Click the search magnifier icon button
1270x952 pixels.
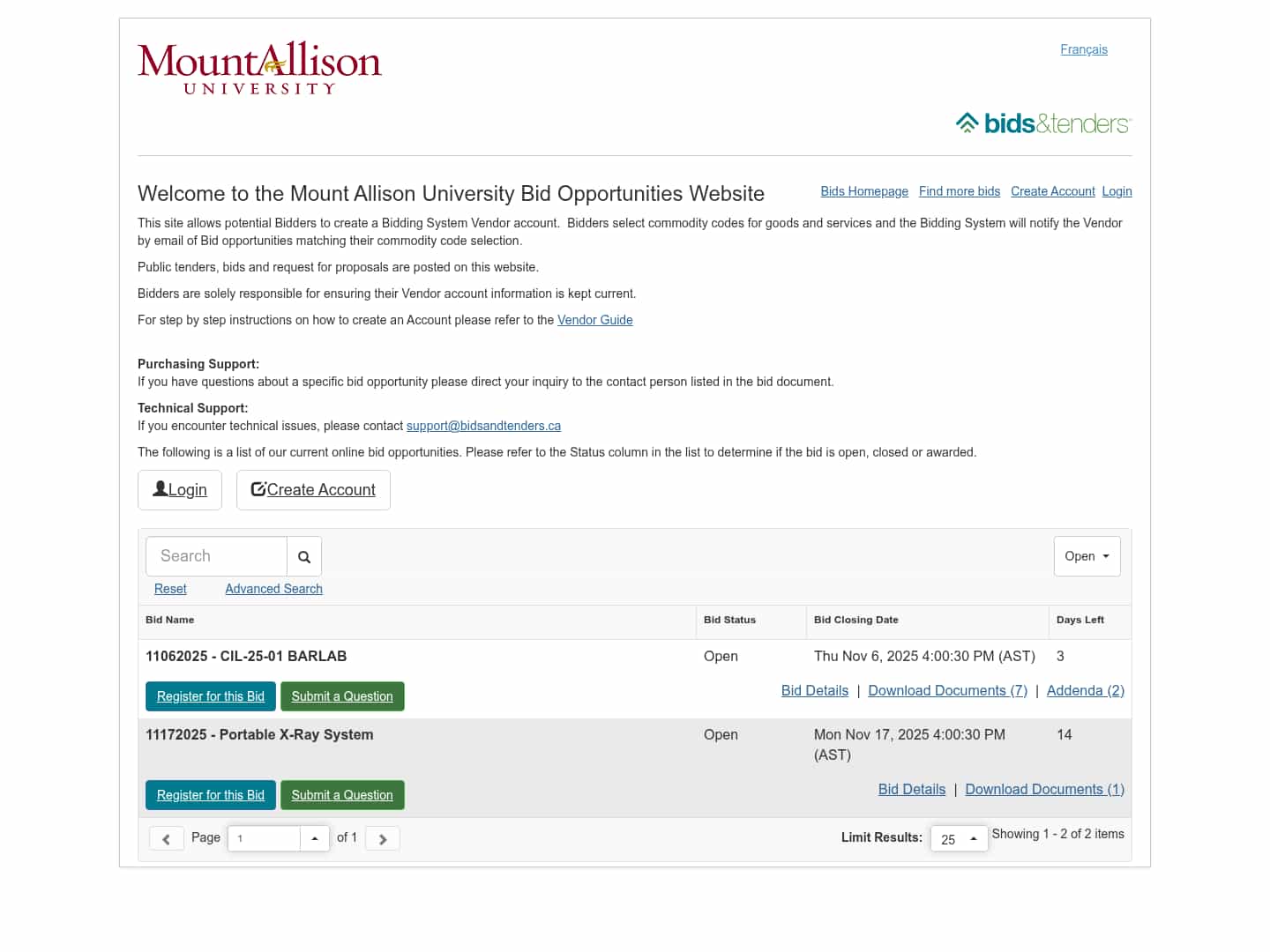(x=304, y=557)
